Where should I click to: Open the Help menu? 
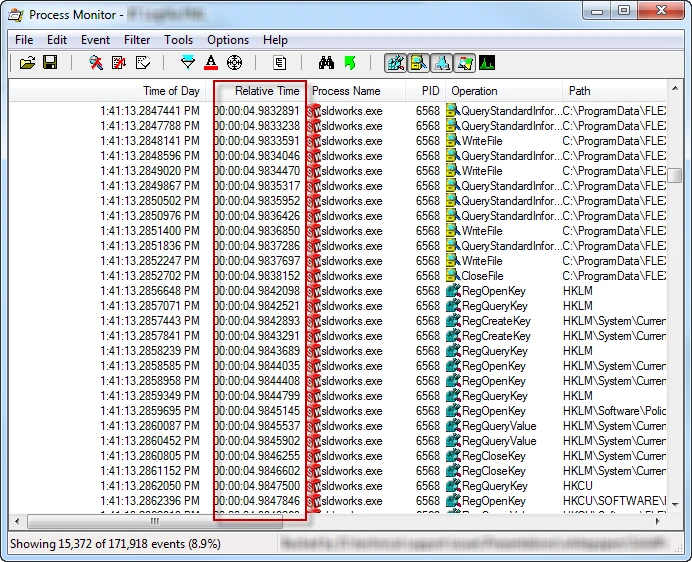coord(275,40)
